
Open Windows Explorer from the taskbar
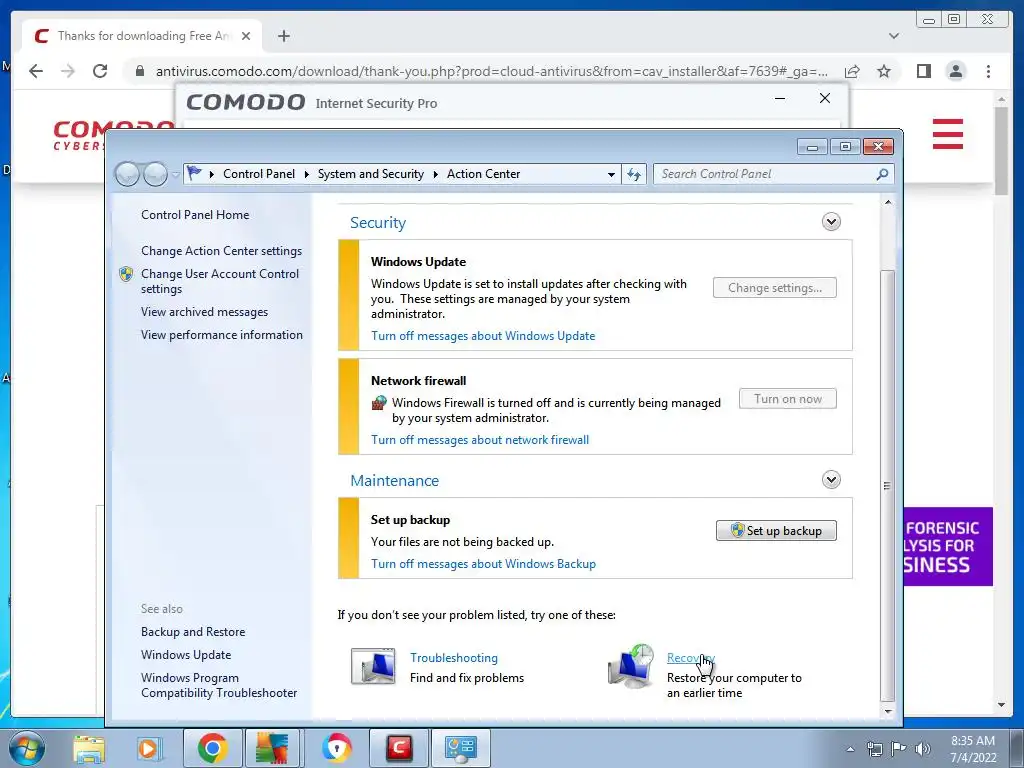(89, 748)
